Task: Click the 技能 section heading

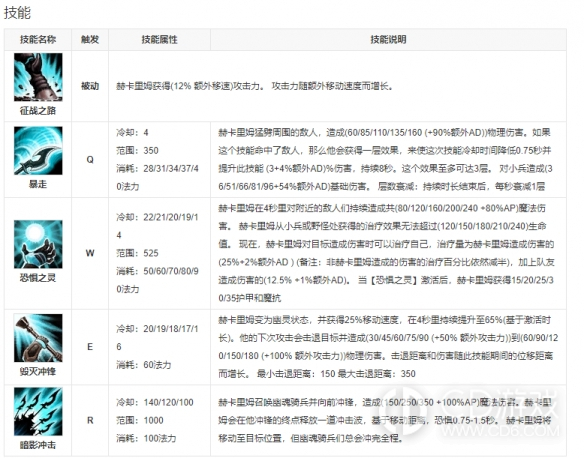Action: point(17,13)
